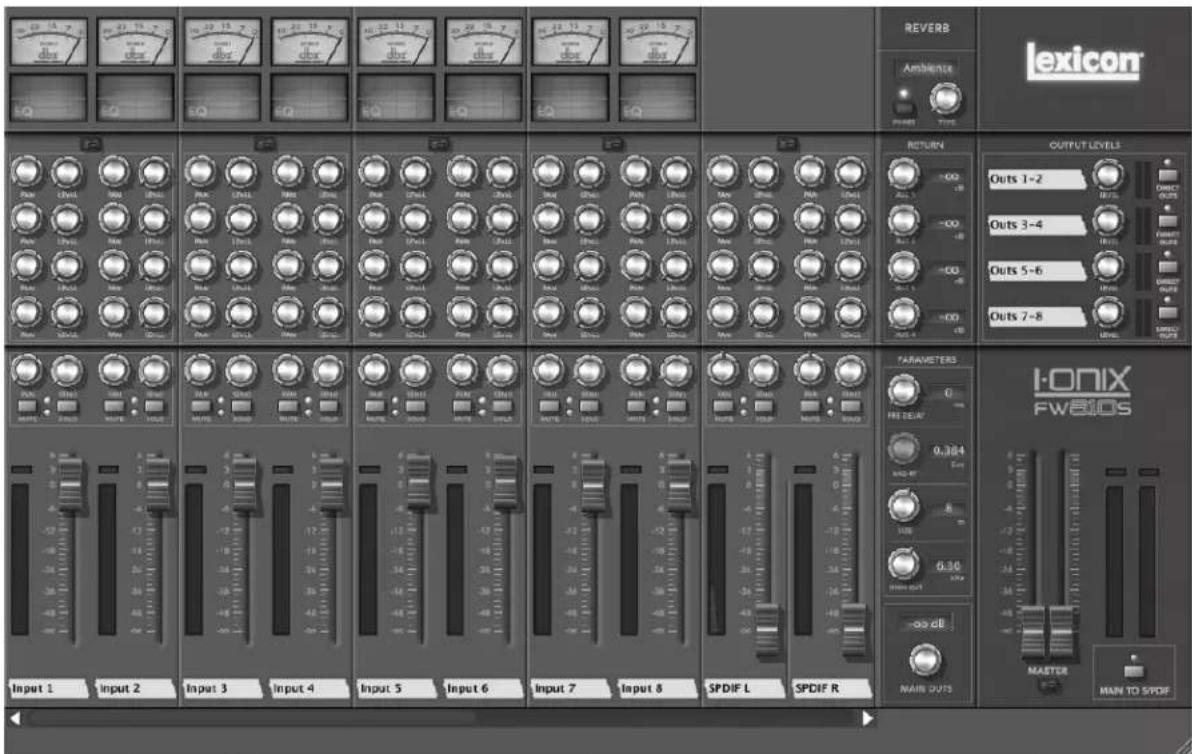Mute the Input 6 channel
This screenshot has height=754, width=1192.
(x=462, y=407)
